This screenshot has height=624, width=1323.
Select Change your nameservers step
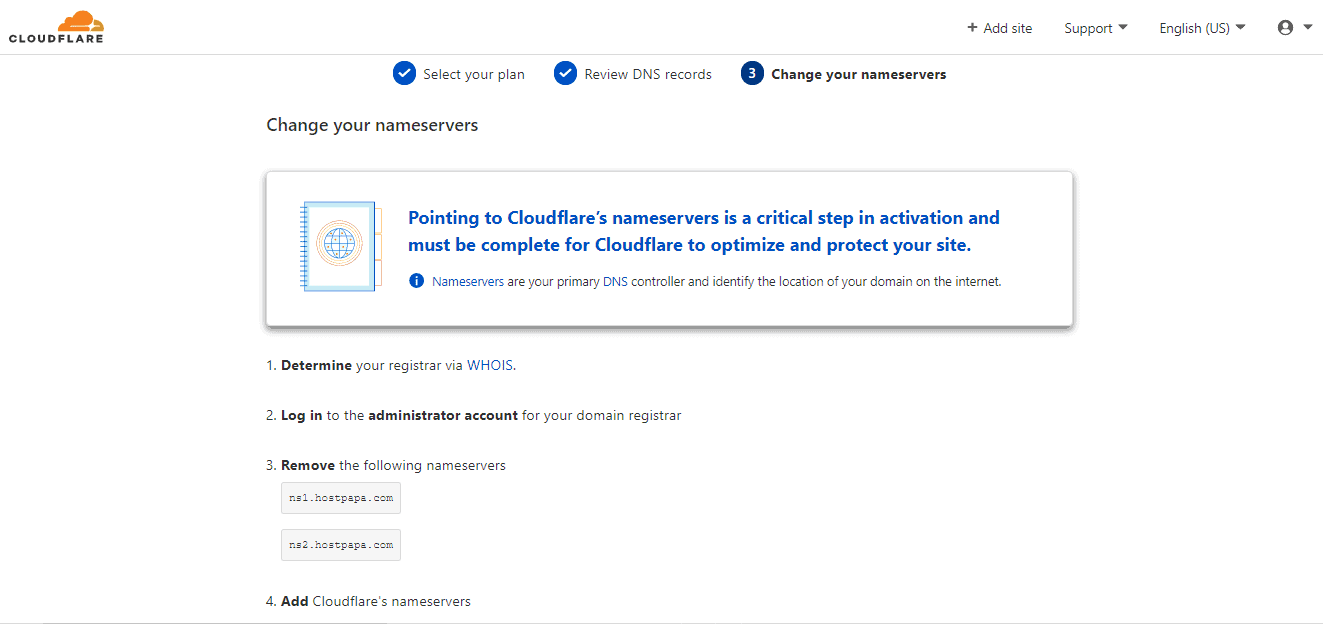pos(858,74)
